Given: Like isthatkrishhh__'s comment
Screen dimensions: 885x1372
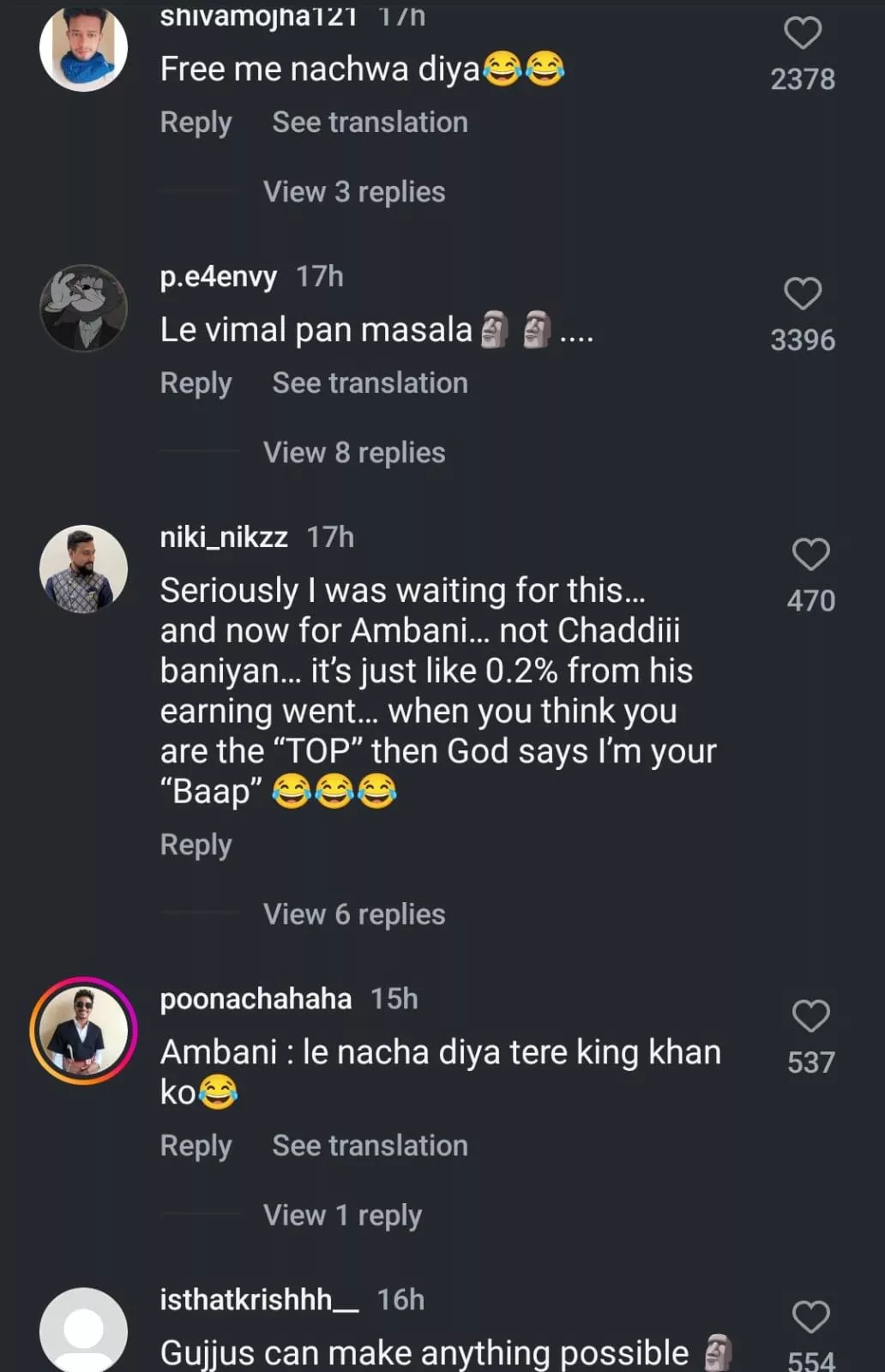Looking at the screenshot, I should pos(810,1317).
